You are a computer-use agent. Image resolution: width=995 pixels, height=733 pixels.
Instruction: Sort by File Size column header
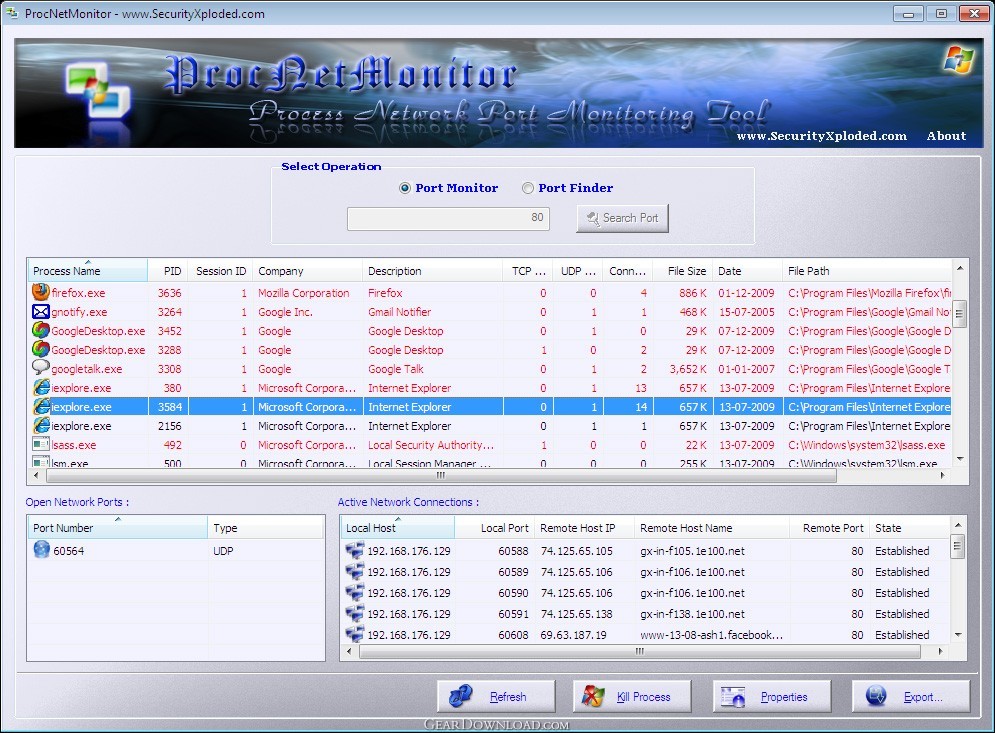point(683,271)
